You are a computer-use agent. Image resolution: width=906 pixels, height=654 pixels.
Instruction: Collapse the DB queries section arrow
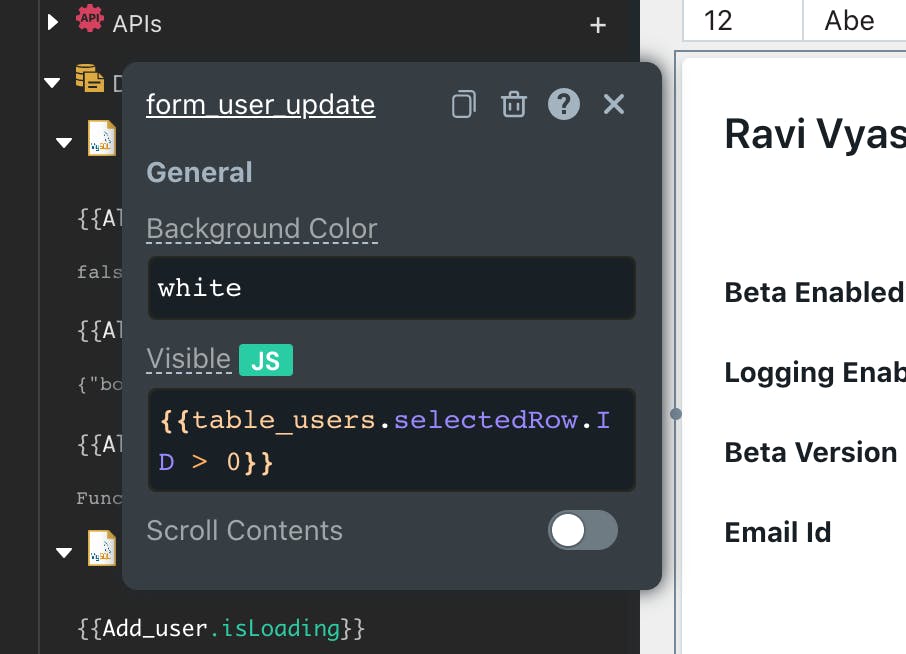53,82
